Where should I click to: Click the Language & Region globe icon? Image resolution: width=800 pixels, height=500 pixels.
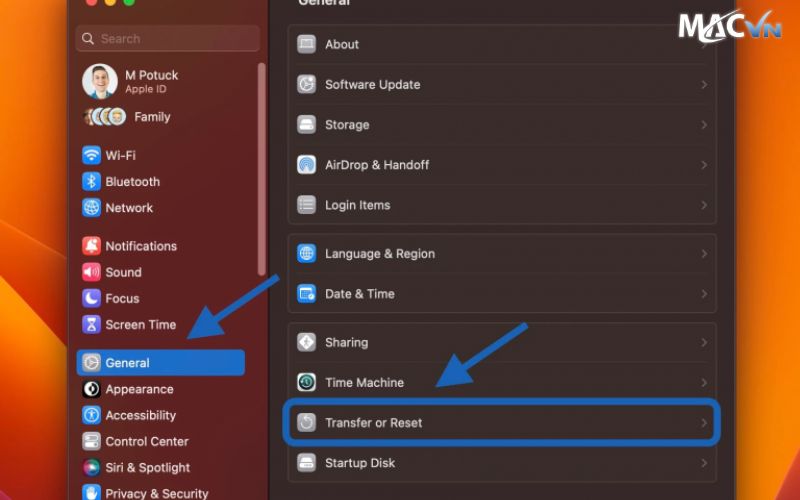pos(307,254)
